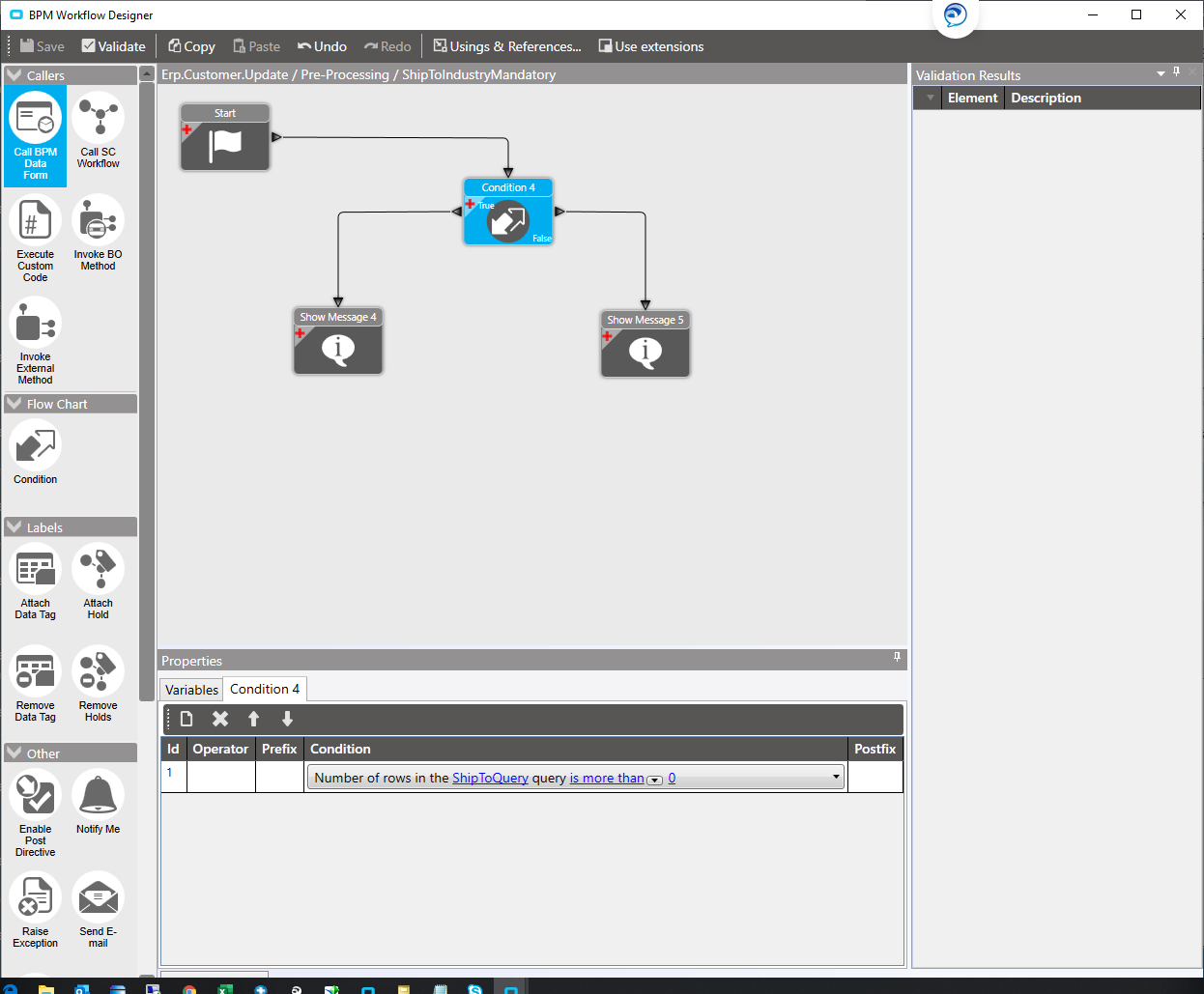The height and width of the screenshot is (994, 1204).
Task: Select the Attach Data Tag label tool
Action: point(36,582)
